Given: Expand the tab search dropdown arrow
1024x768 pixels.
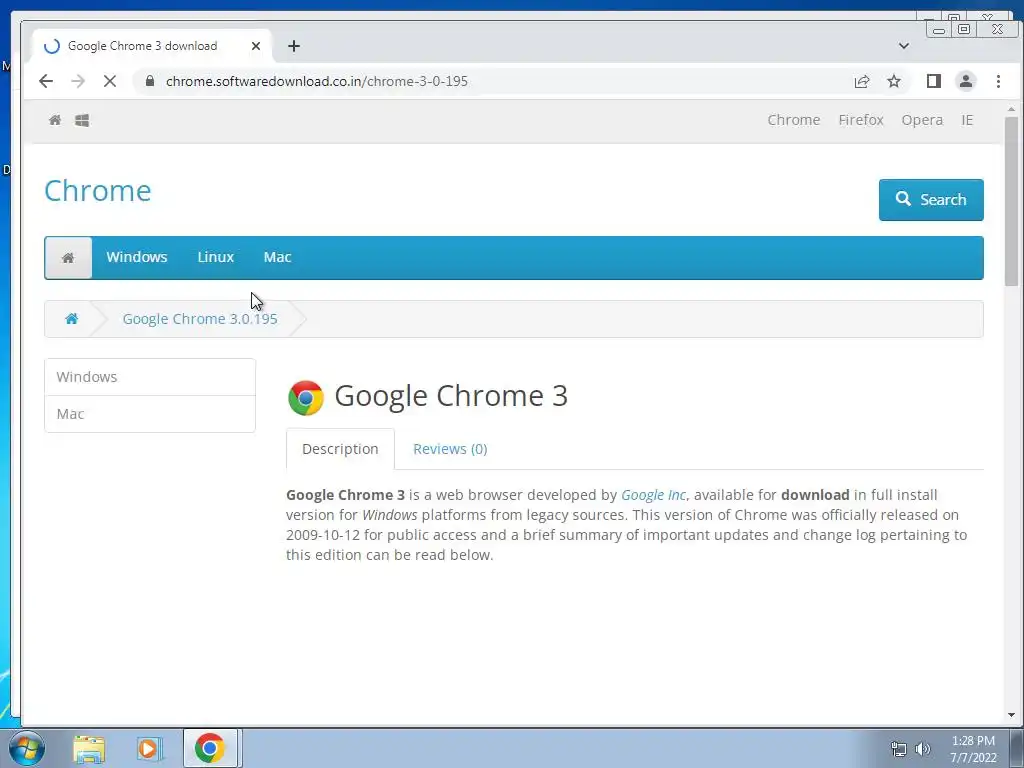Looking at the screenshot, I should [903, 46].
